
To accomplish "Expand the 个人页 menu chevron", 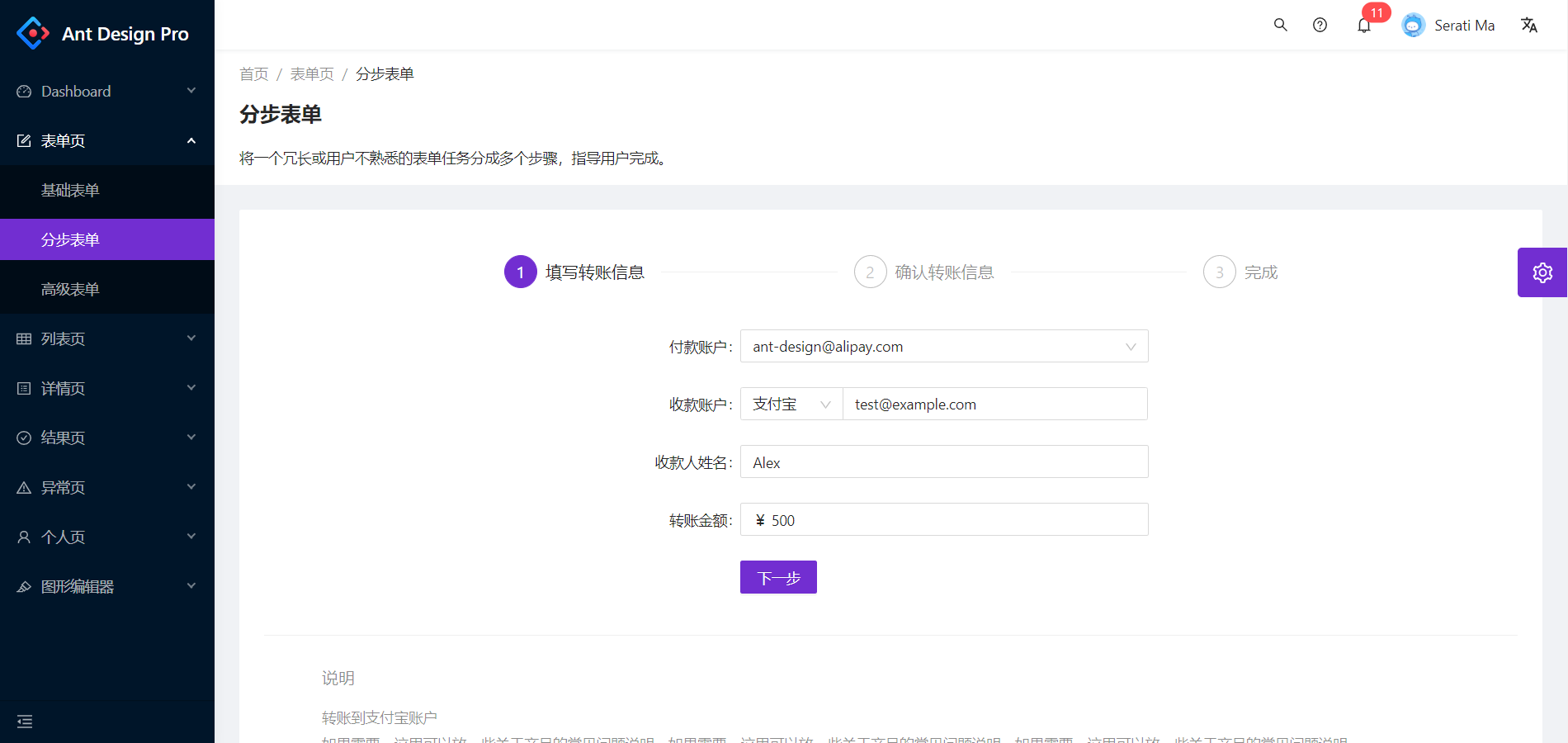I will [x=191, y=537].
